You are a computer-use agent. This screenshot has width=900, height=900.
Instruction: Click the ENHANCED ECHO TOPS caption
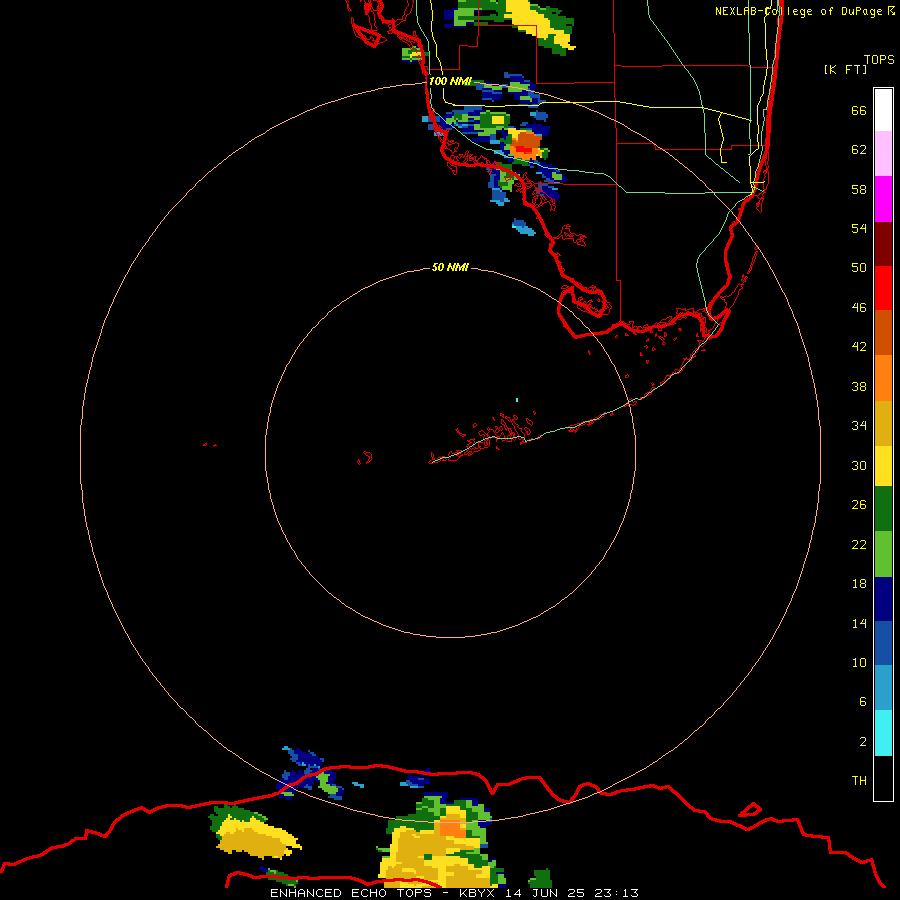[x=351, y=893]
